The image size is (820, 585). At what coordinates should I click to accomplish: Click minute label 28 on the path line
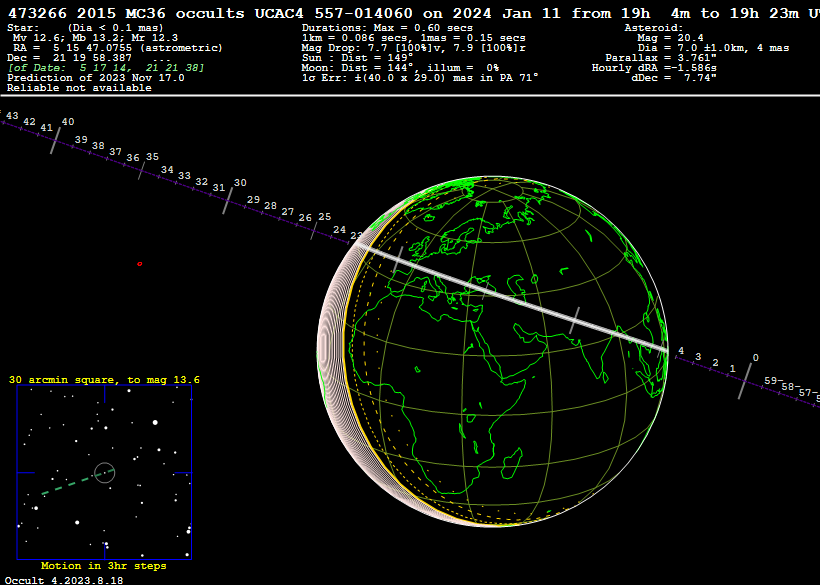click(x=270, y=206)
